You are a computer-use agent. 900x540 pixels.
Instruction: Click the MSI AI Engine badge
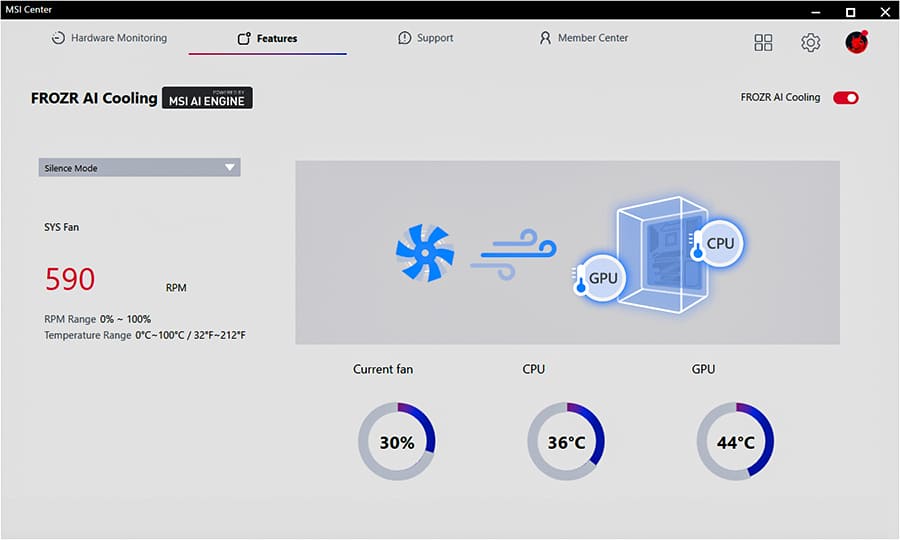click(x=207, y=98)
